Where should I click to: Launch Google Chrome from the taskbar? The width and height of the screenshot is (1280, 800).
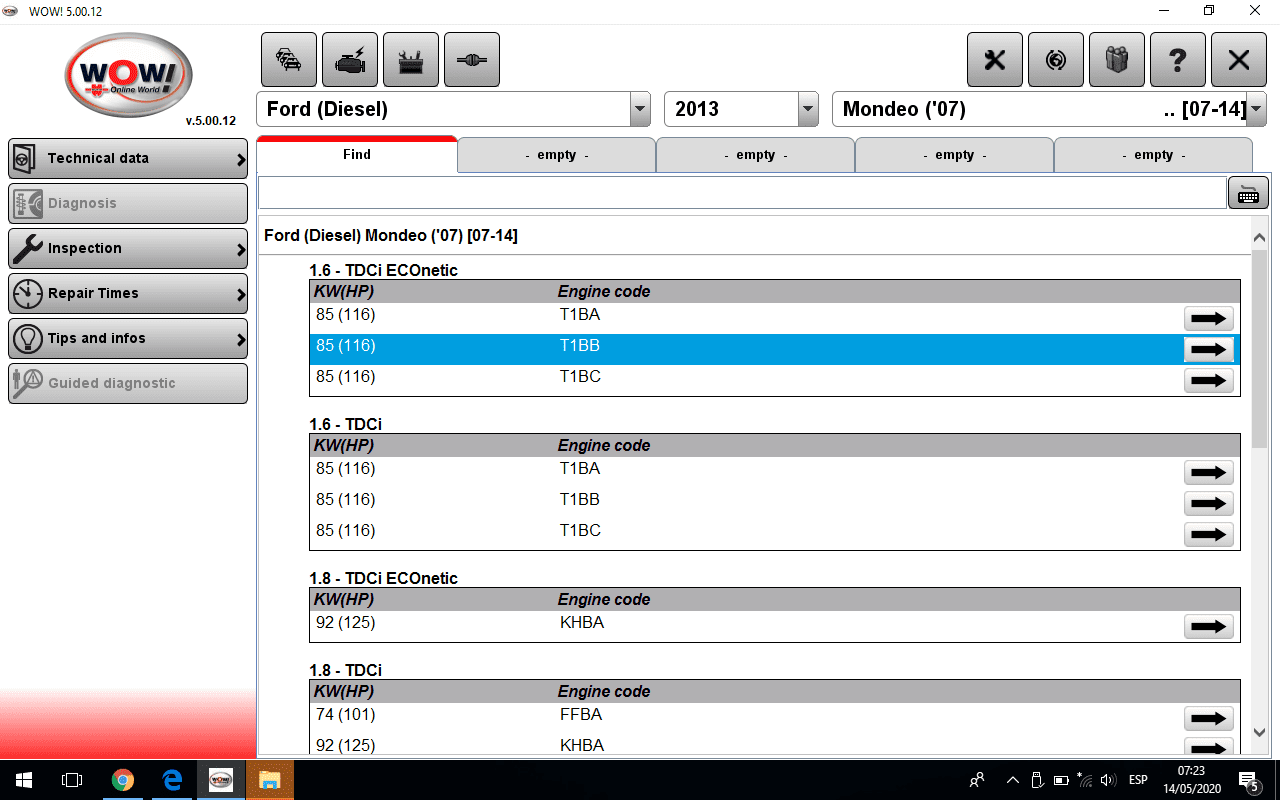click(122, 780)
